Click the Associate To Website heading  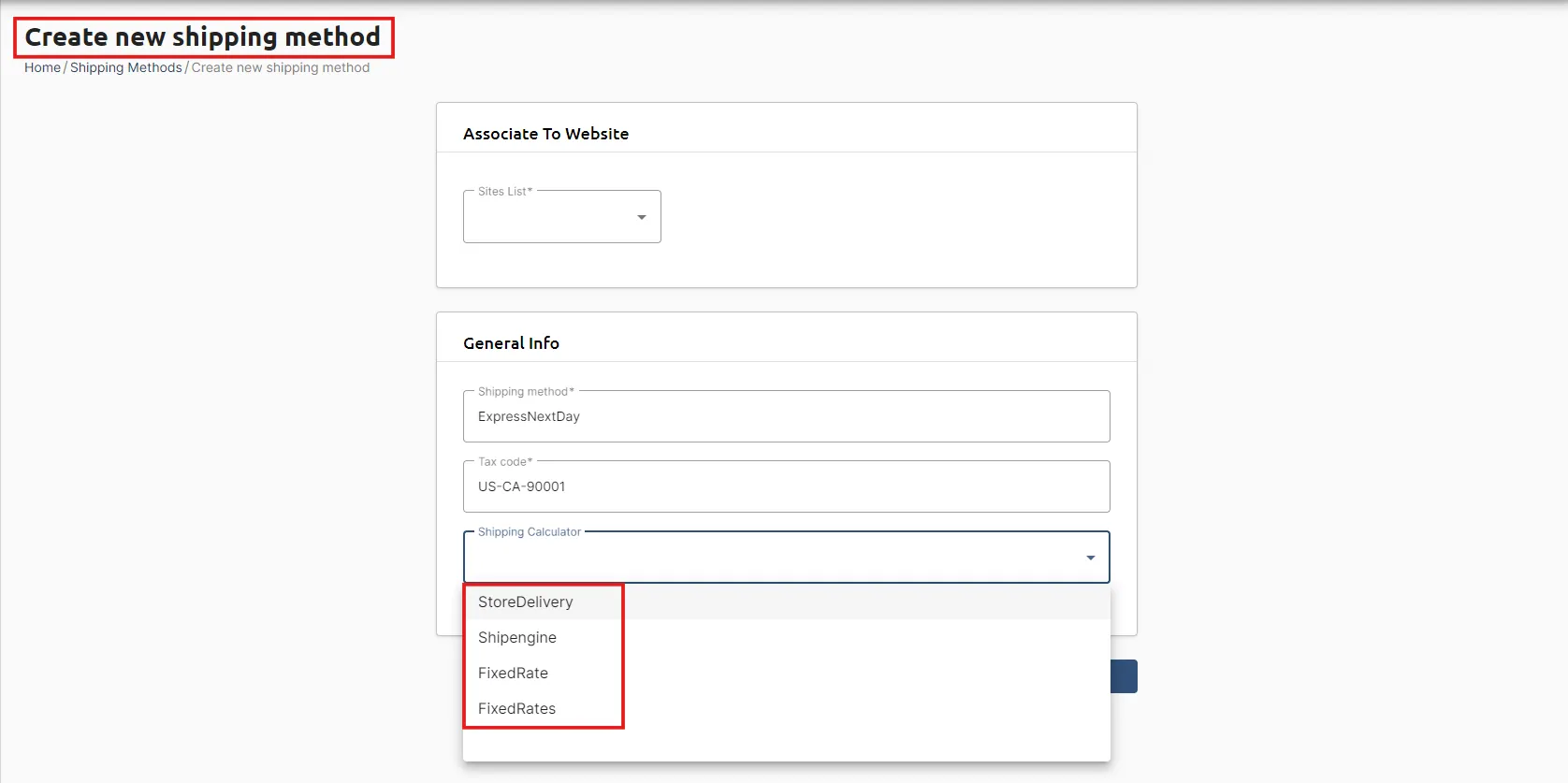(x=545, y=134)
